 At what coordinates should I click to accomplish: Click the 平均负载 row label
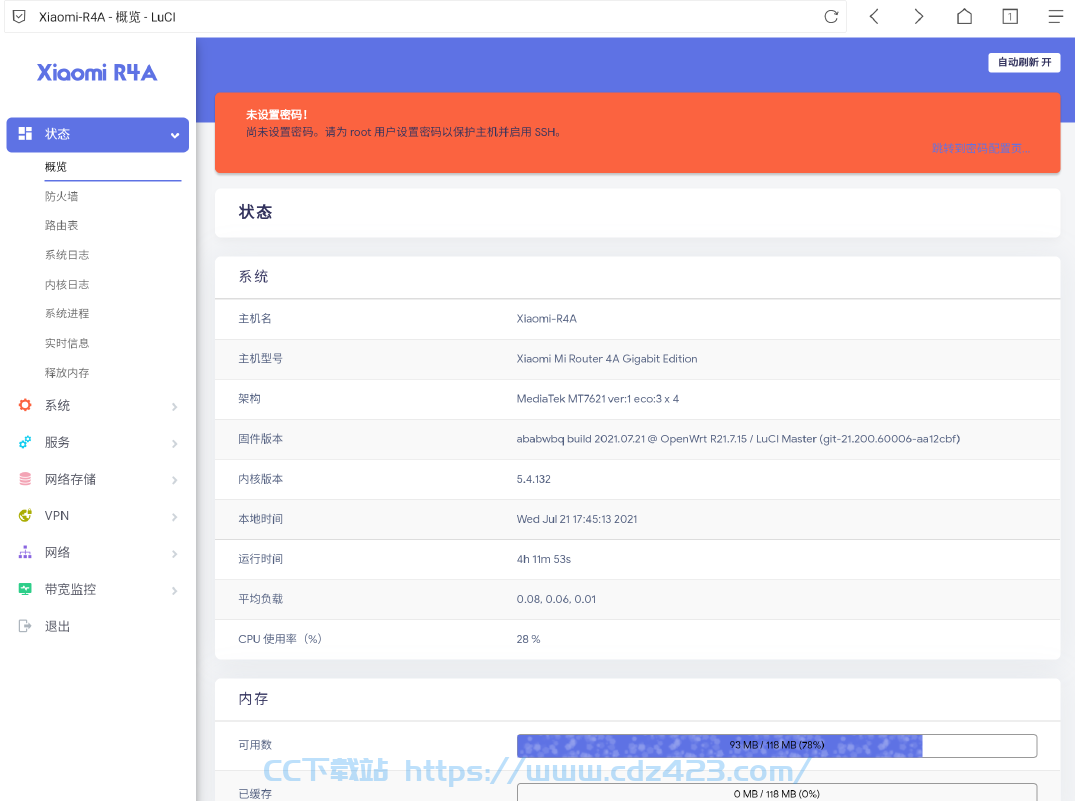[261, 599]
